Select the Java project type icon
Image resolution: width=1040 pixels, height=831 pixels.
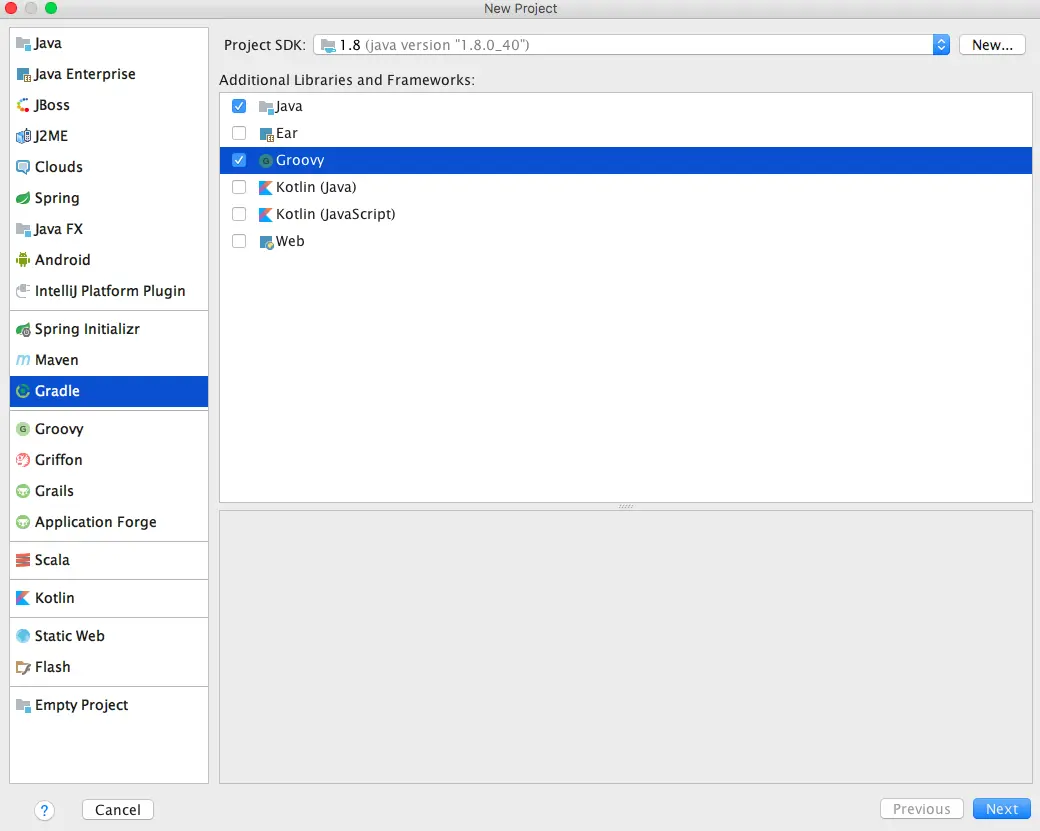click(23, 44)
